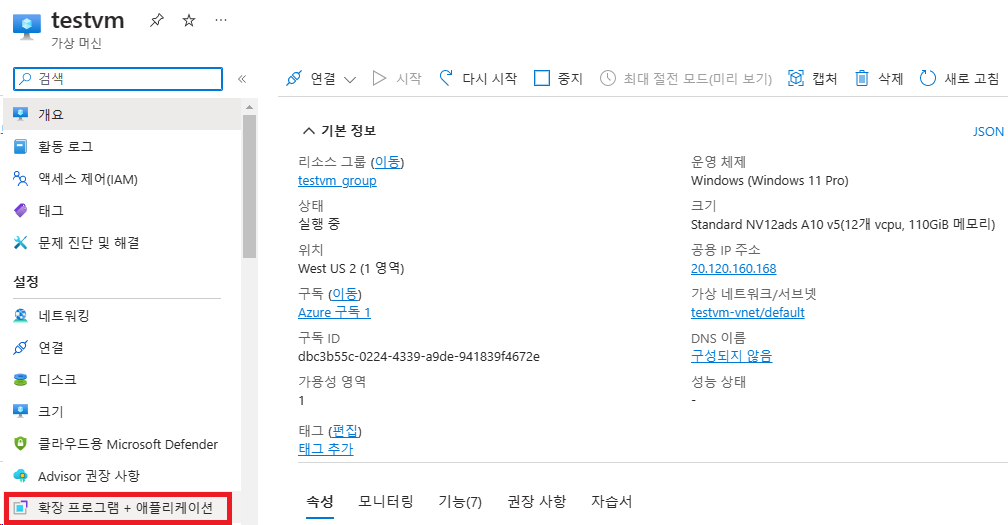
Task: Click the Microsoft Defender shield icon
Action: 21,443
